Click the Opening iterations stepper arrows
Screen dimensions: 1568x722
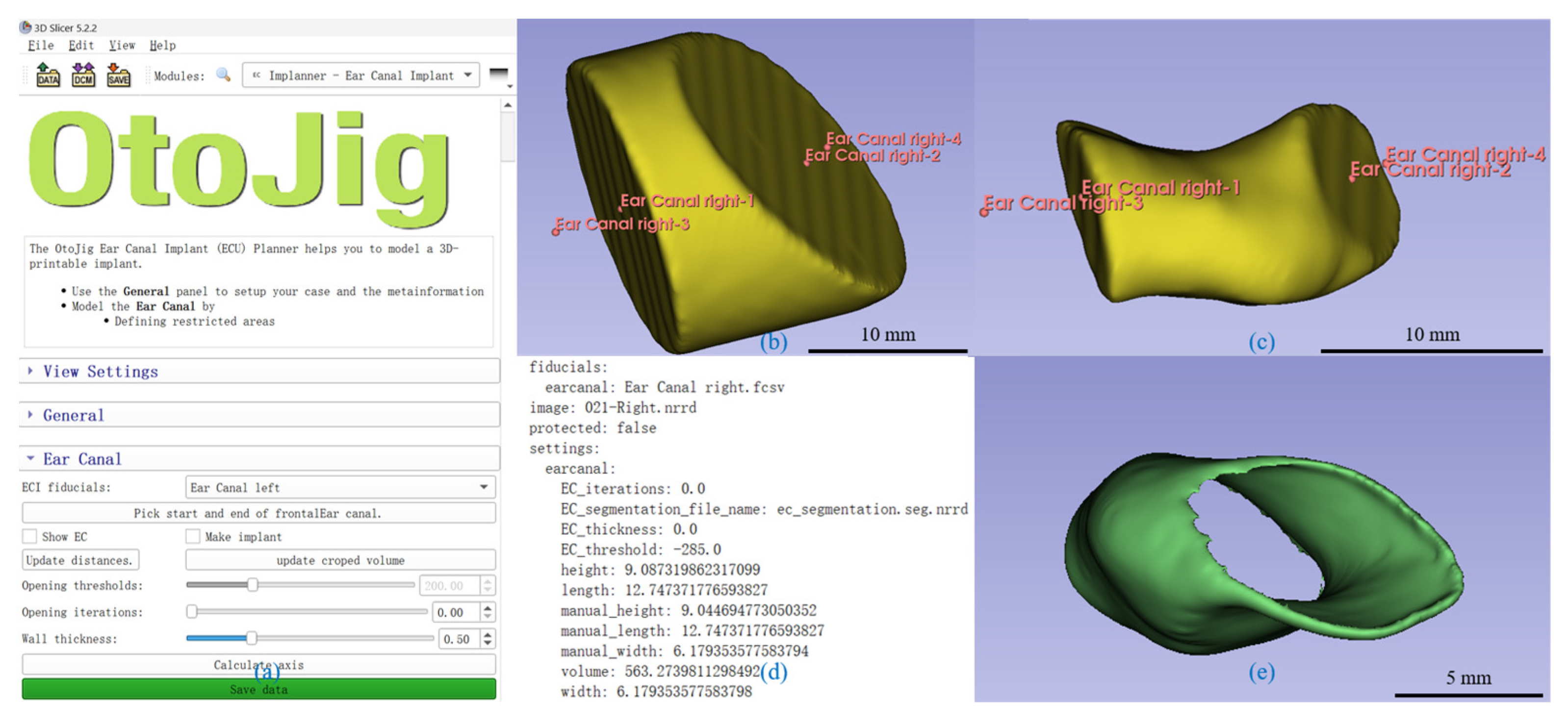[487, 612]
